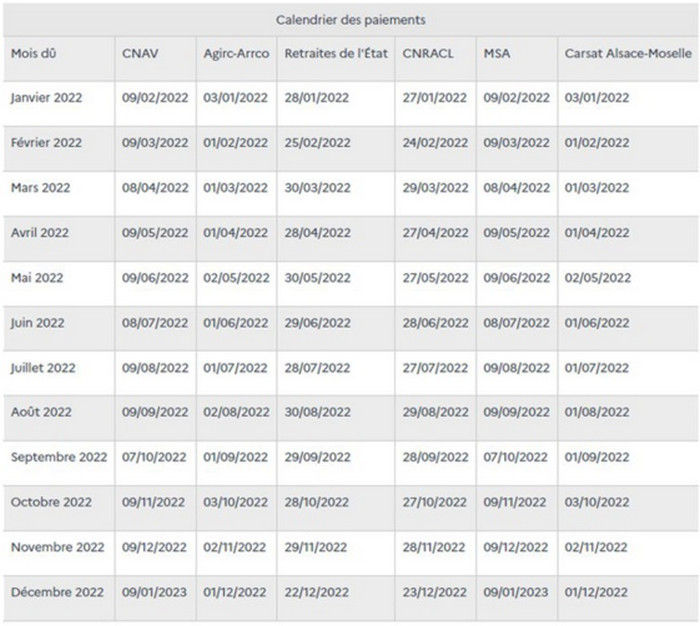Viewport: 700px width, 626px height.
Task: Click CNAV date 09/01/2023 for Décembre
Action: [x=154, y=593]
